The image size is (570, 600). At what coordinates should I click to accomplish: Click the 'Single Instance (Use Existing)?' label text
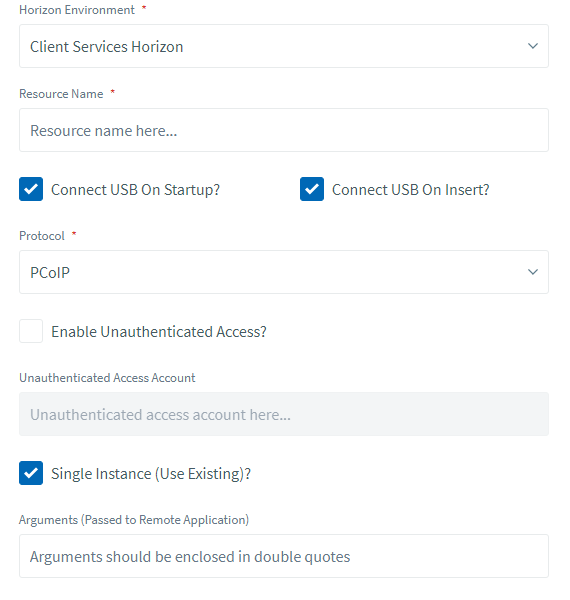[x=151, y=474]
